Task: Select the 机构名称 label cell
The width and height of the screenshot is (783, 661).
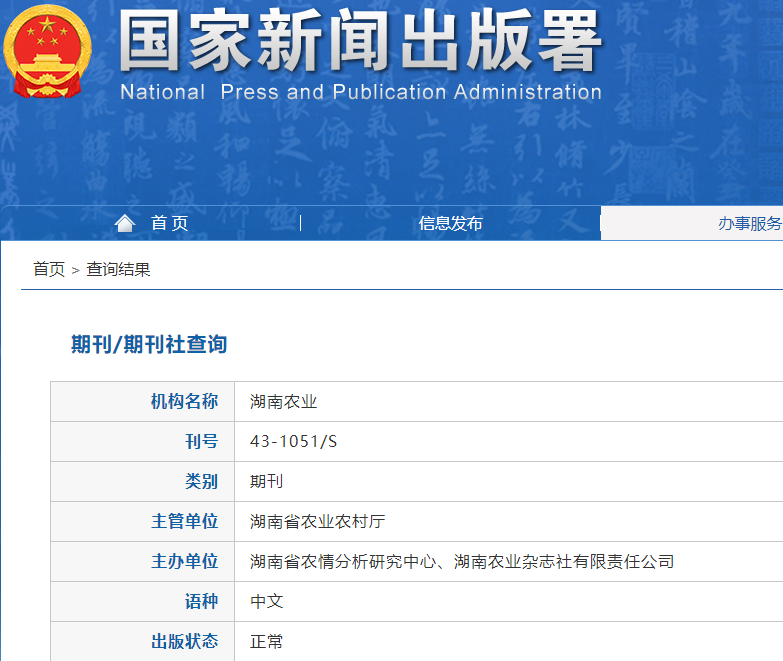Action: tap(143, 401)
